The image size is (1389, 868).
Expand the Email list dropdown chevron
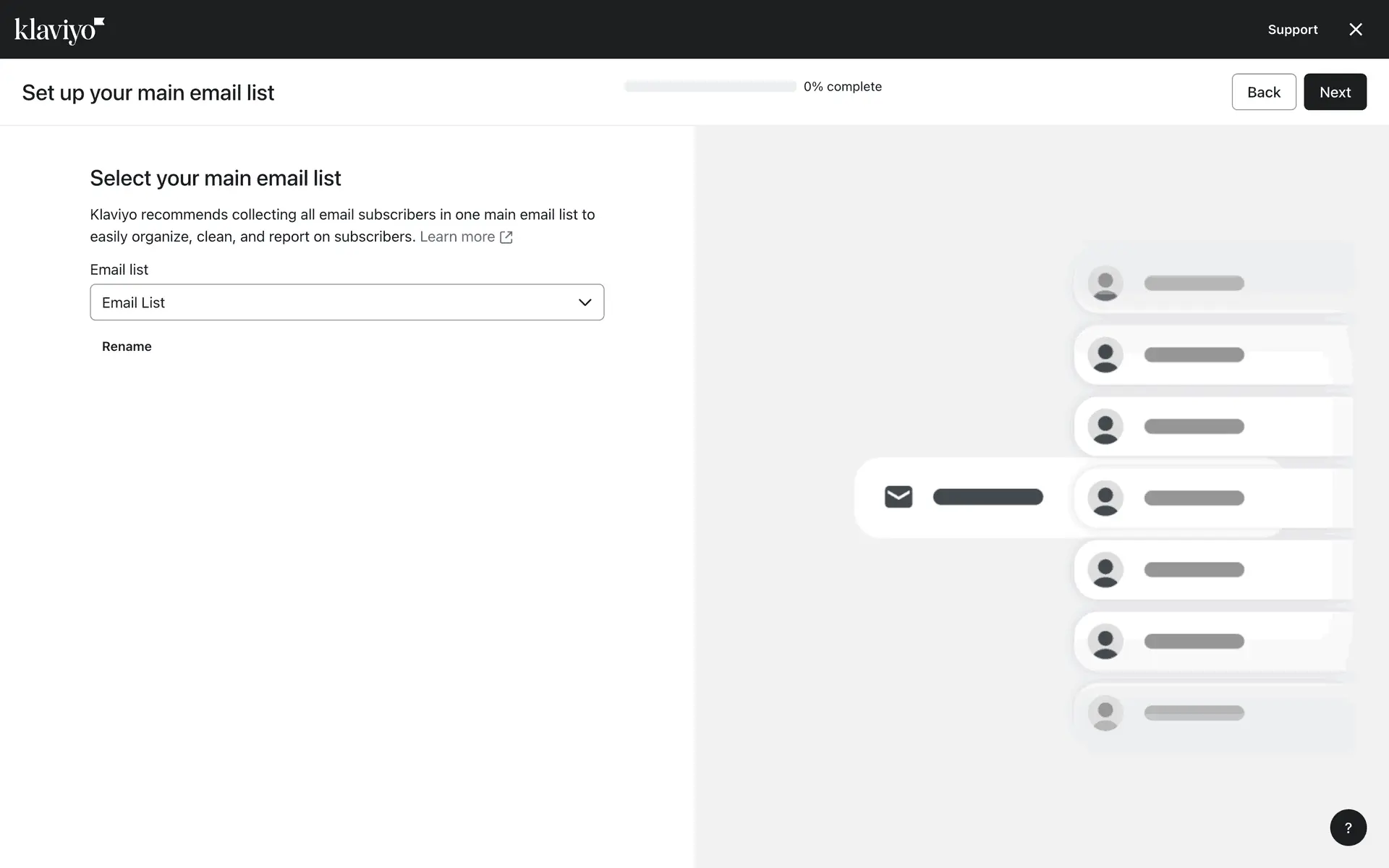click(x=585, y=302)
